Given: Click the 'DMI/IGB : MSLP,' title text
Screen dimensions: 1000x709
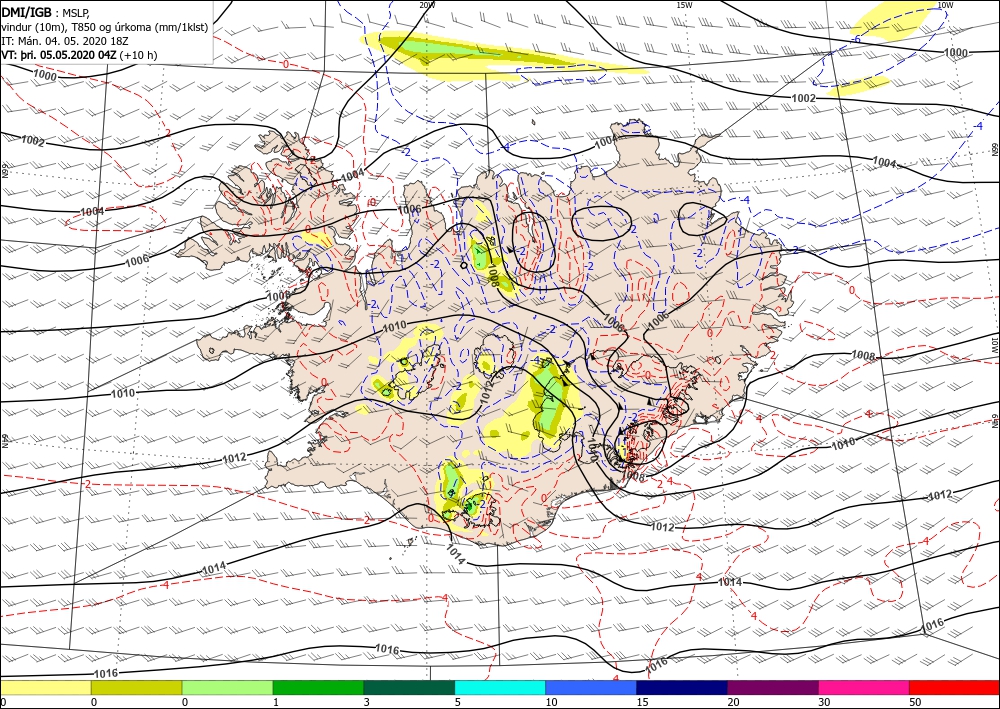Looking at the screenshot, I should (x=45, y=13).
